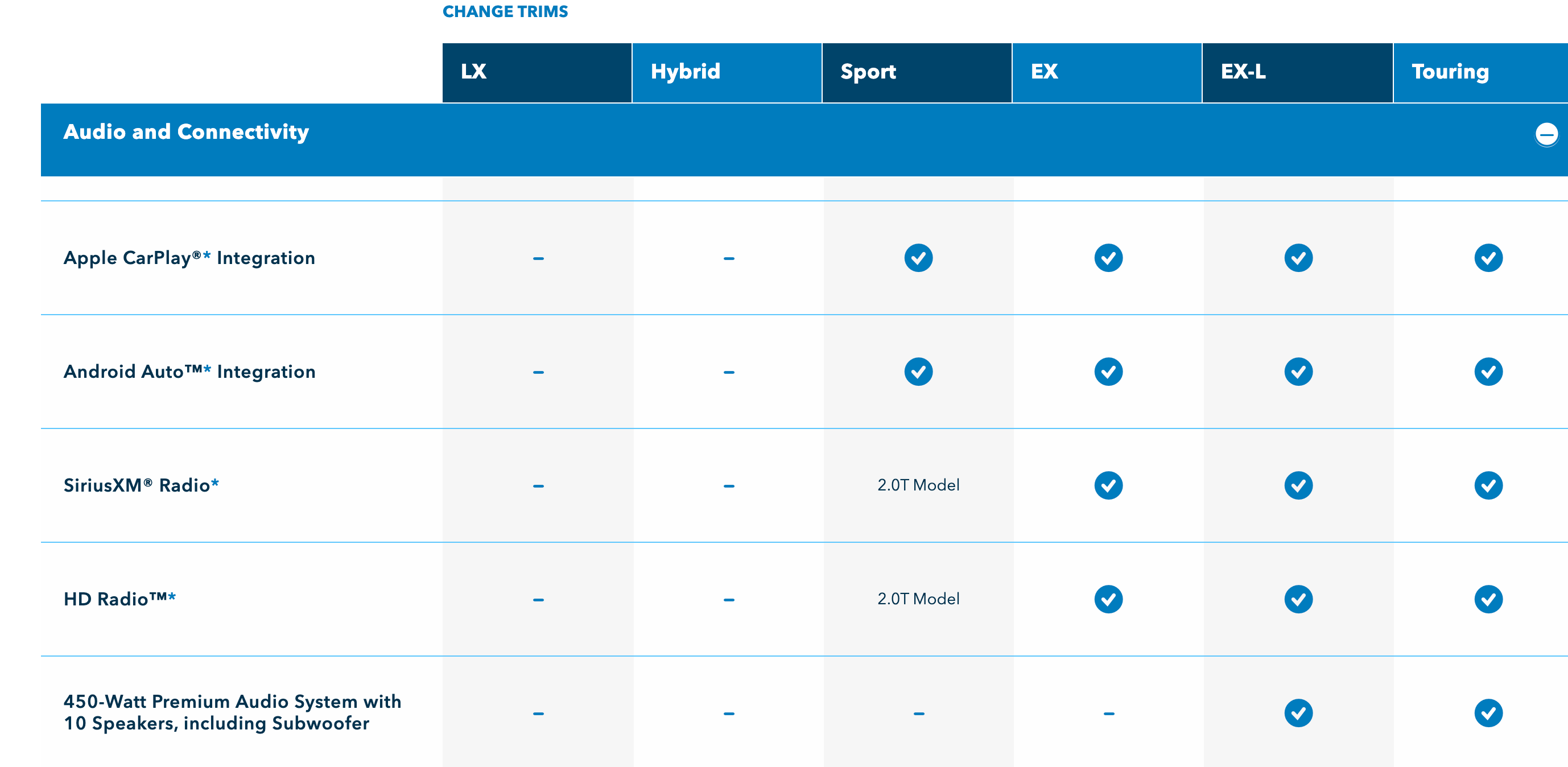Click Apple CarPlay checkmark for Touring

coord(1488,258)
